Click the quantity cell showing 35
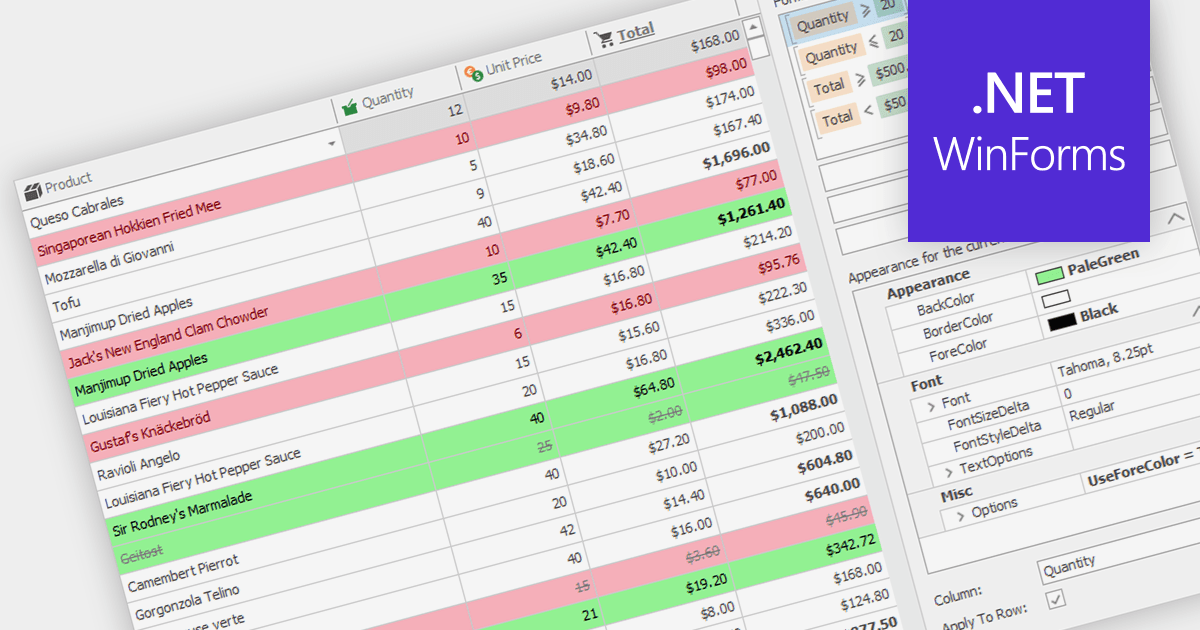Viewport: 1200px width, 630px height. coord(498,280)
